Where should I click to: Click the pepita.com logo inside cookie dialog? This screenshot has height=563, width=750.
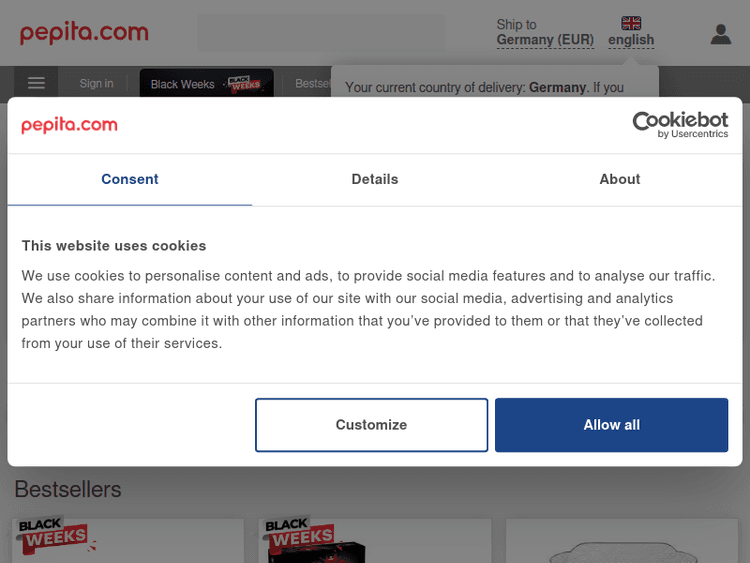point(69,125)
